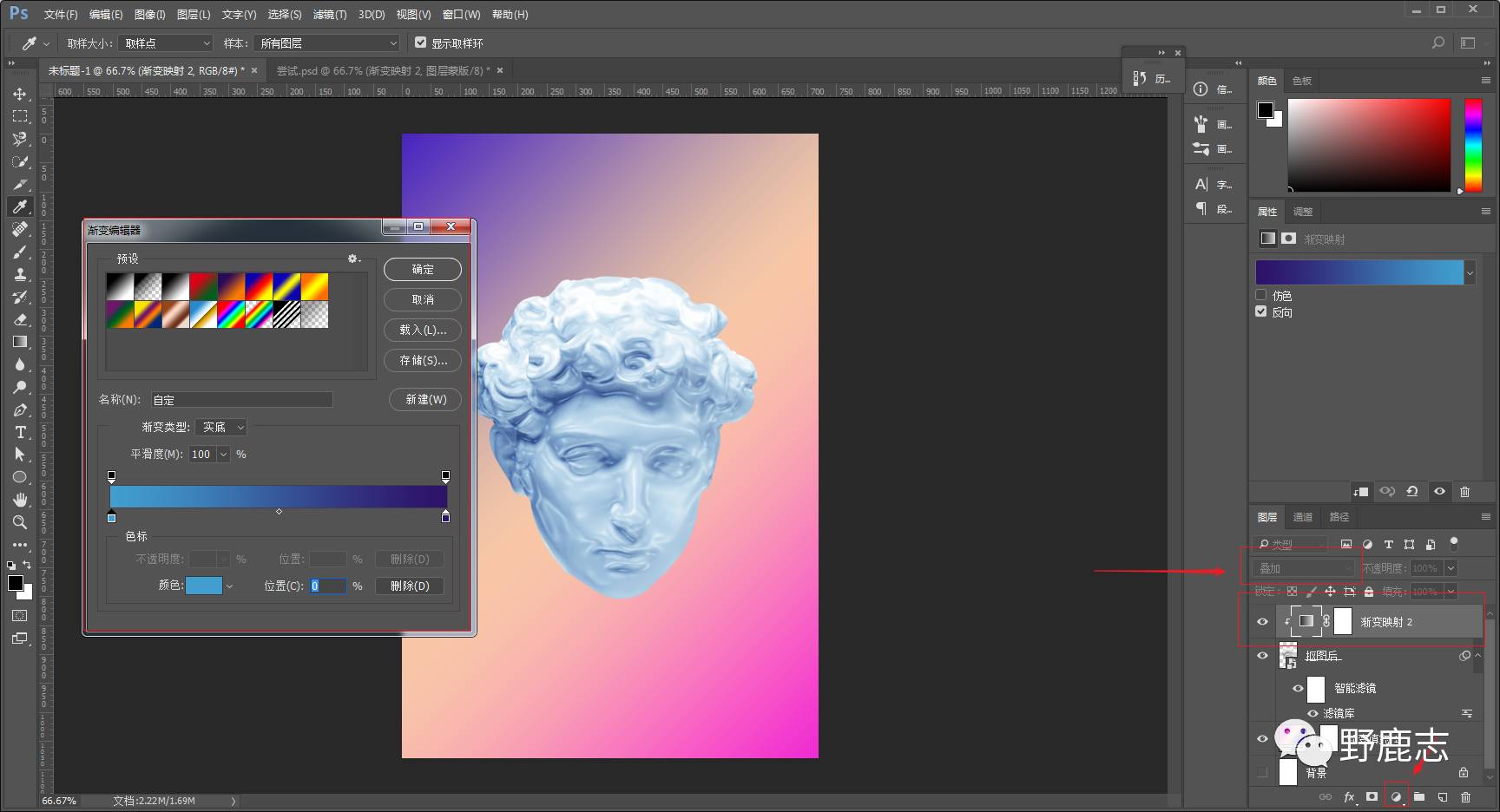The width and height of the screenshot is (1500, 812).
Task: Click the 确定 button in gradient editor
Action: [422, 270]
